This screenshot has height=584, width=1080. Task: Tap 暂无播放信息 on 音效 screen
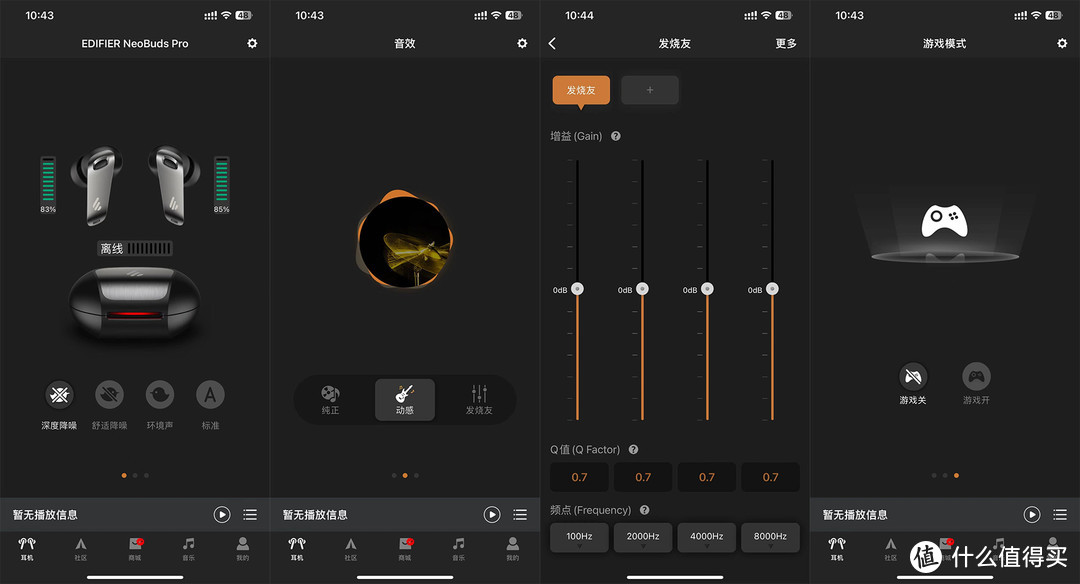[315, 514]
